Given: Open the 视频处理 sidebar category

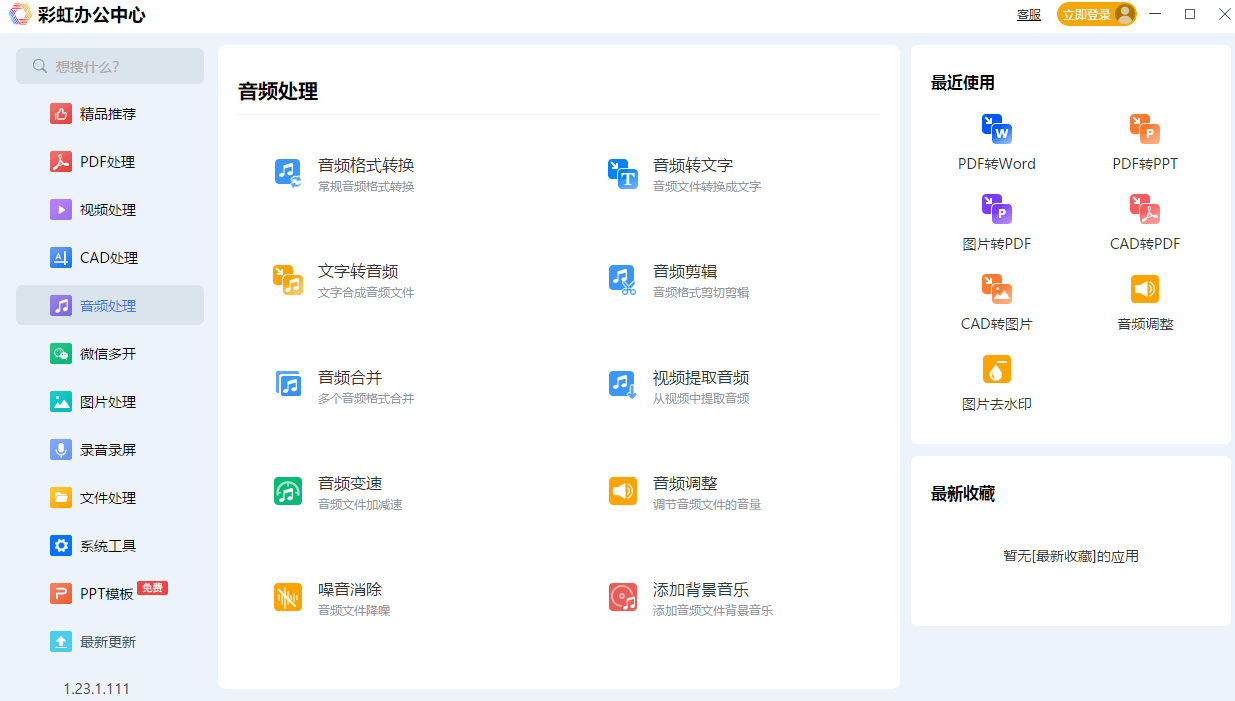Looking at the screenshot, I should [x=110, y=209].
